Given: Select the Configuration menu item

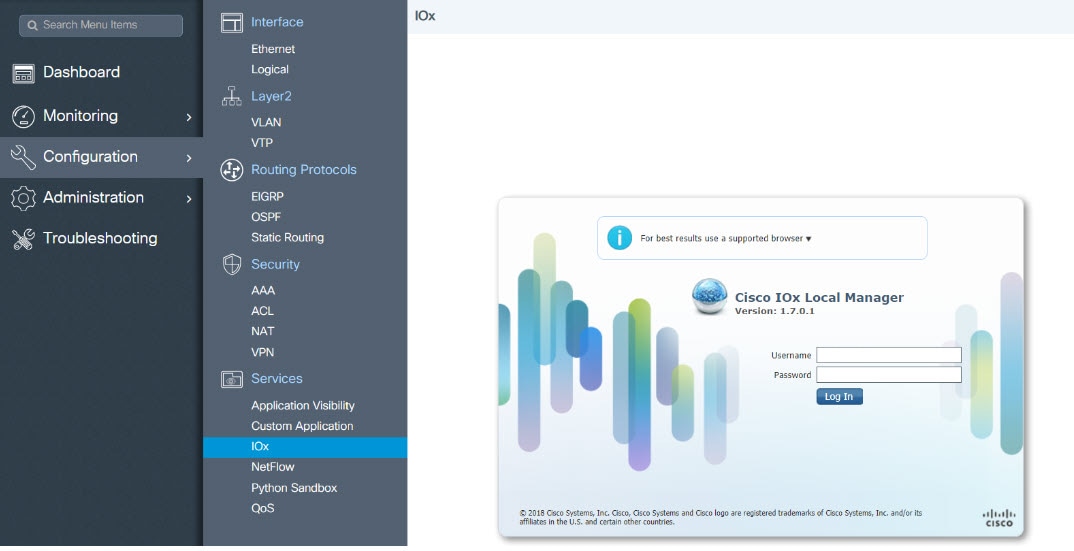Looking at the screenshot, I should pyautogui.click(x=101, y=157).
